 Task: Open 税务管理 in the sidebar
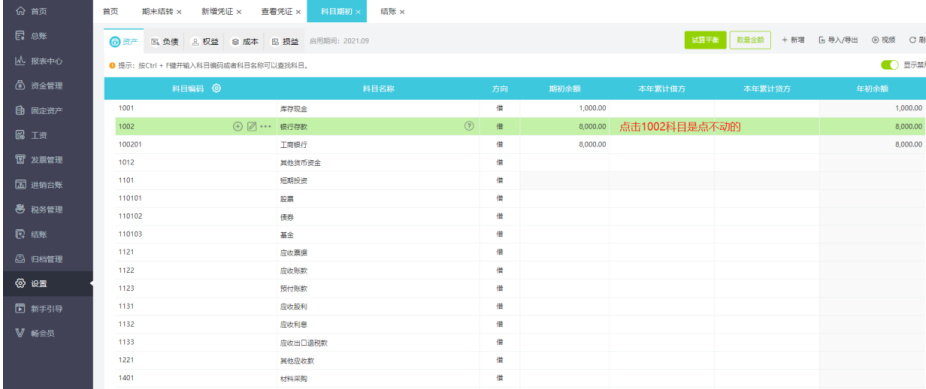tap(47, 210)
